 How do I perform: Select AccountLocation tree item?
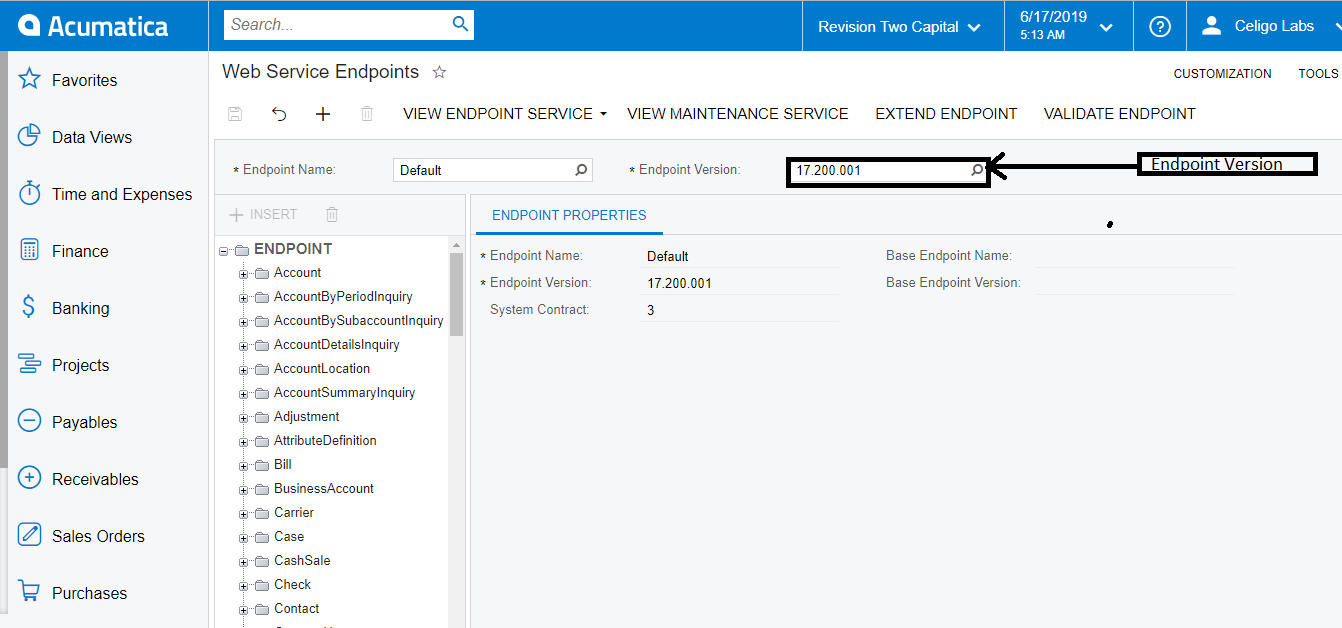click(322, 369)
